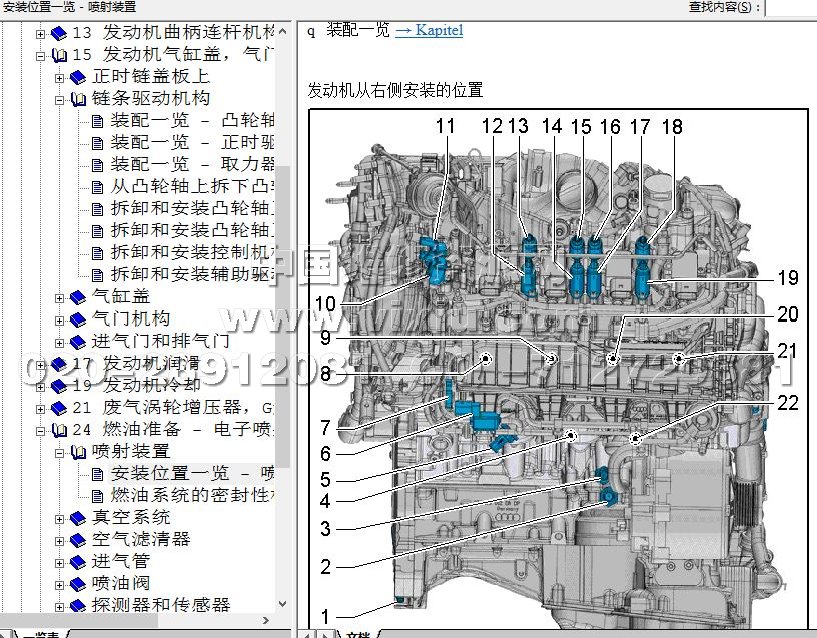Click the book icon next to 气缸盖
Image resolution: width=817 pixels, height=638 pixels.
pyautogui.click(x=76, y=297)
